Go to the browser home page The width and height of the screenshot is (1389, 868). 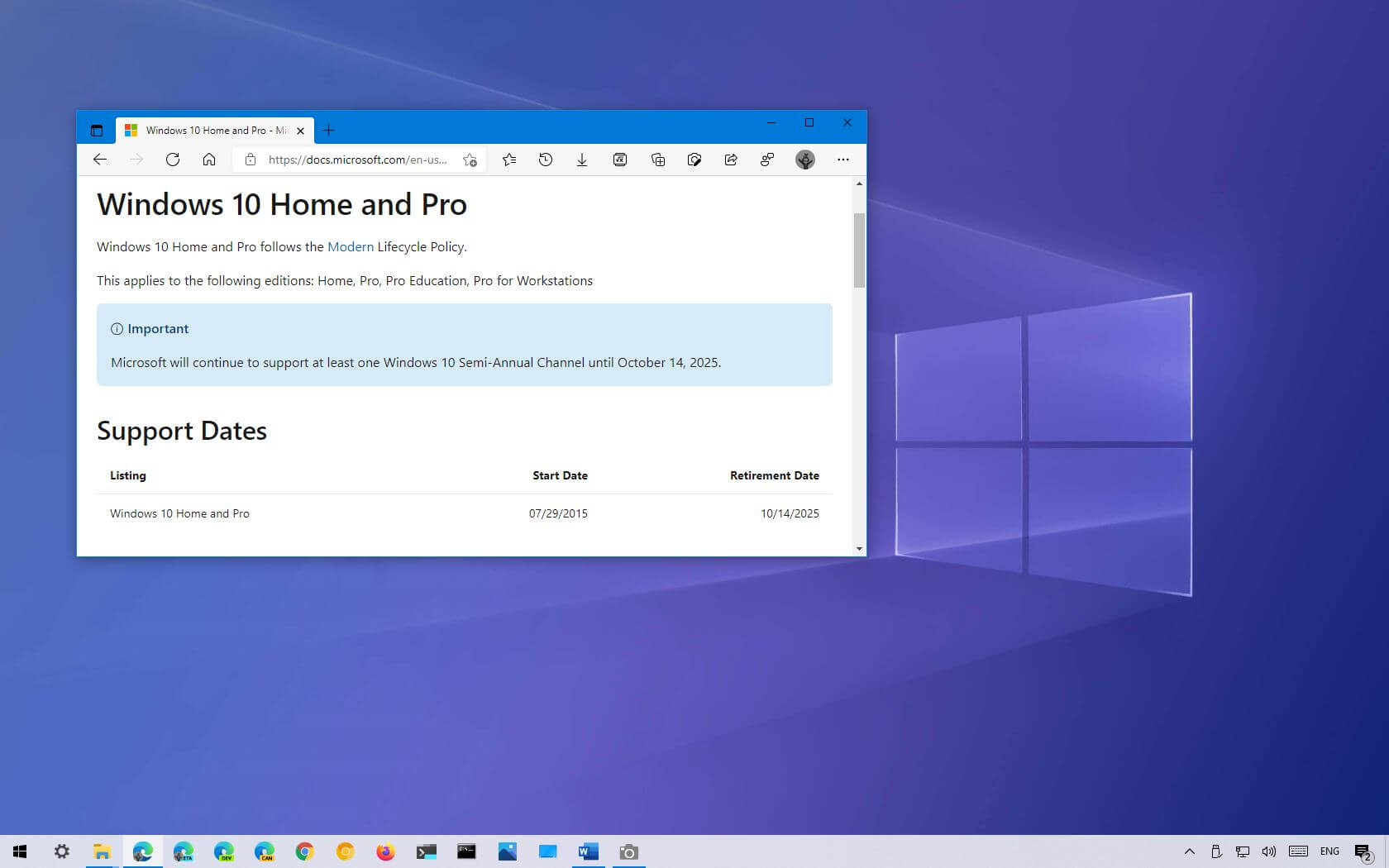(209, 160)
